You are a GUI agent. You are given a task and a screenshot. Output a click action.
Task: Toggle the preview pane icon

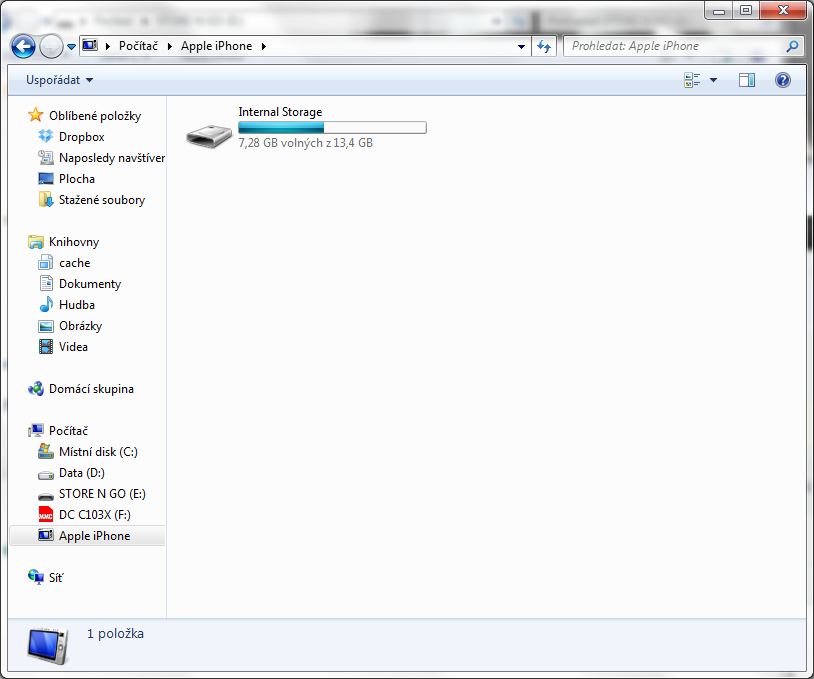coord(746,80)
